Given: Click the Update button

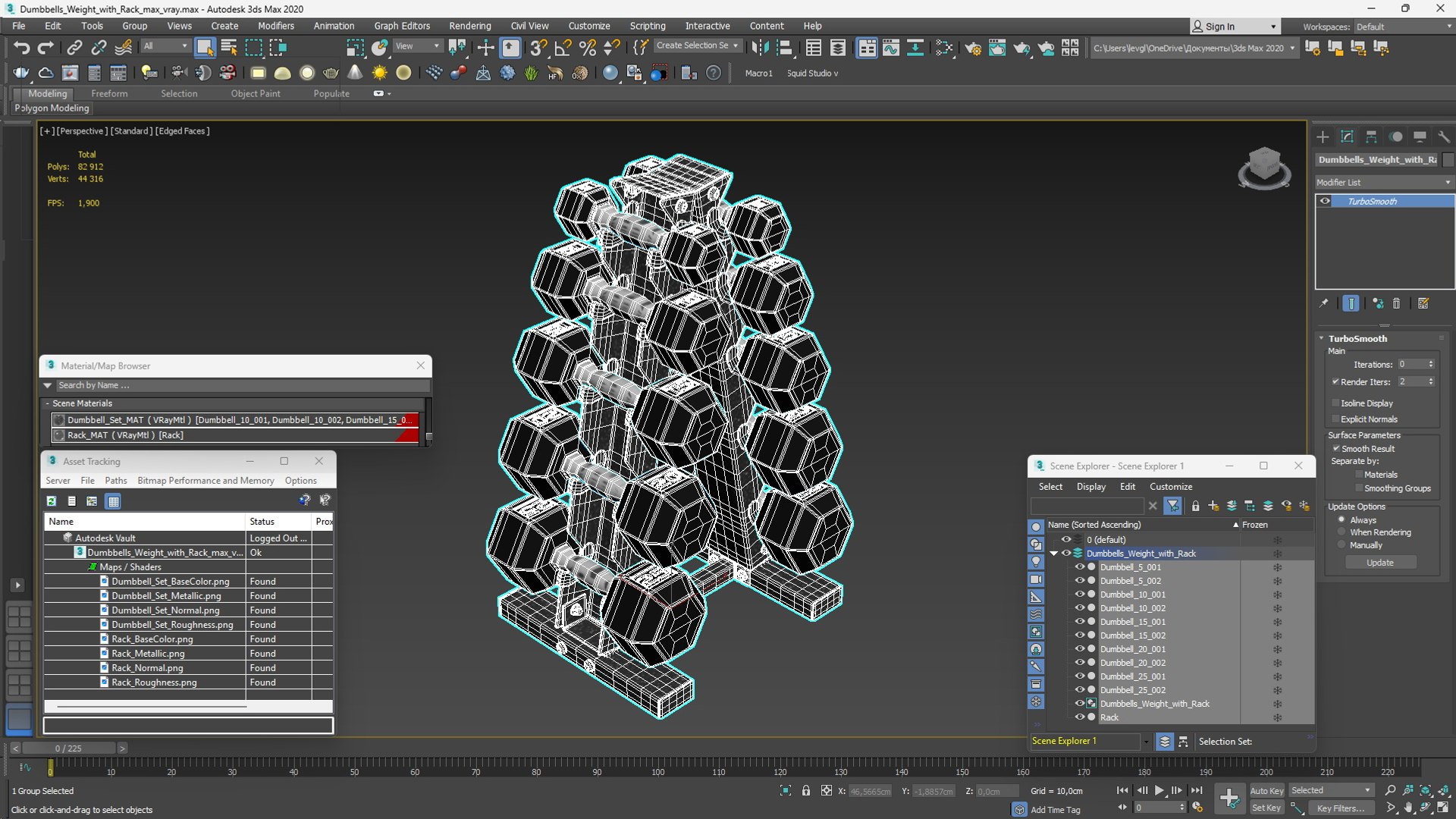Looking at the screenshot, I should point(1380,563).
